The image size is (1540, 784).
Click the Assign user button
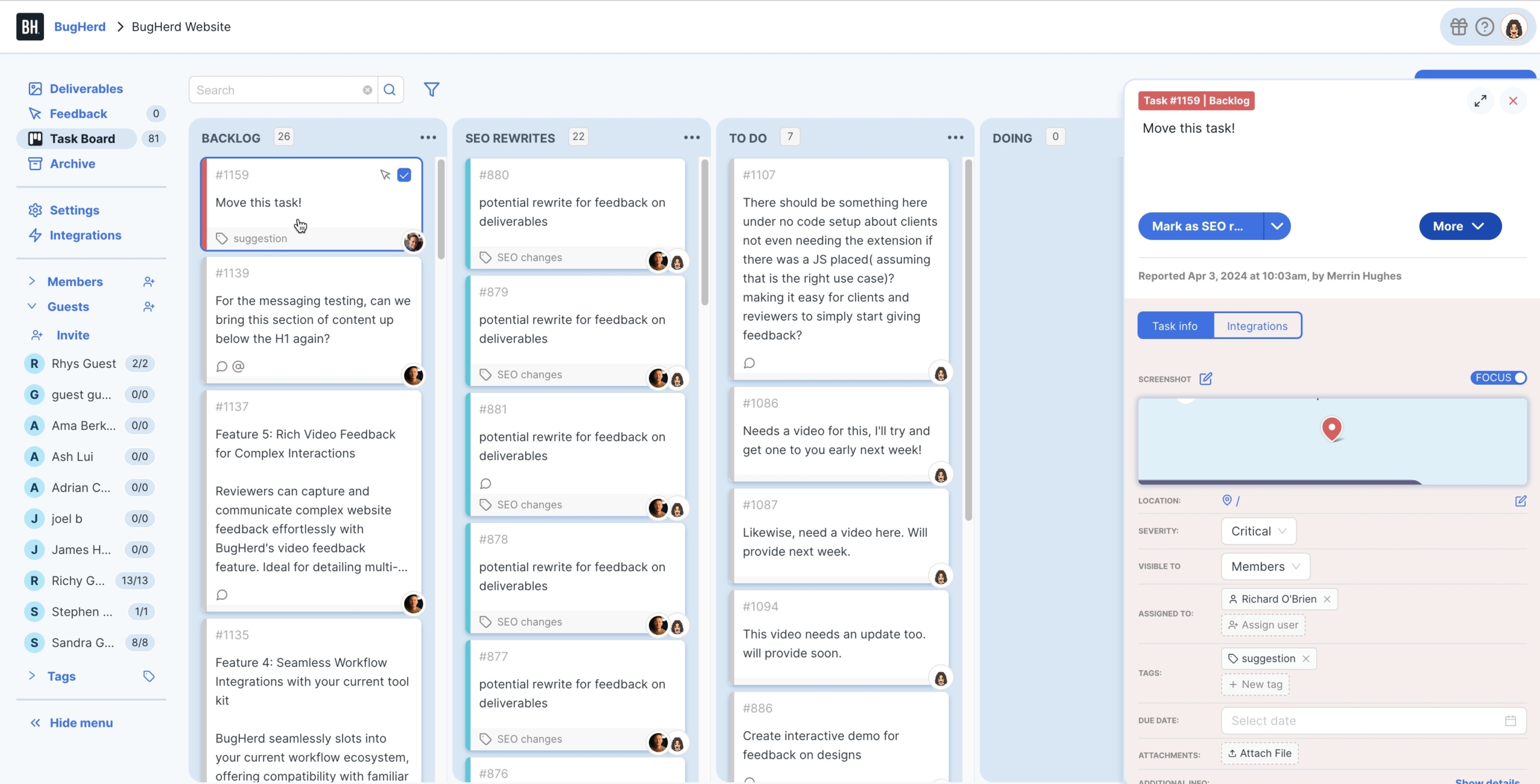pyautogui.click(x=1263, y=625)
